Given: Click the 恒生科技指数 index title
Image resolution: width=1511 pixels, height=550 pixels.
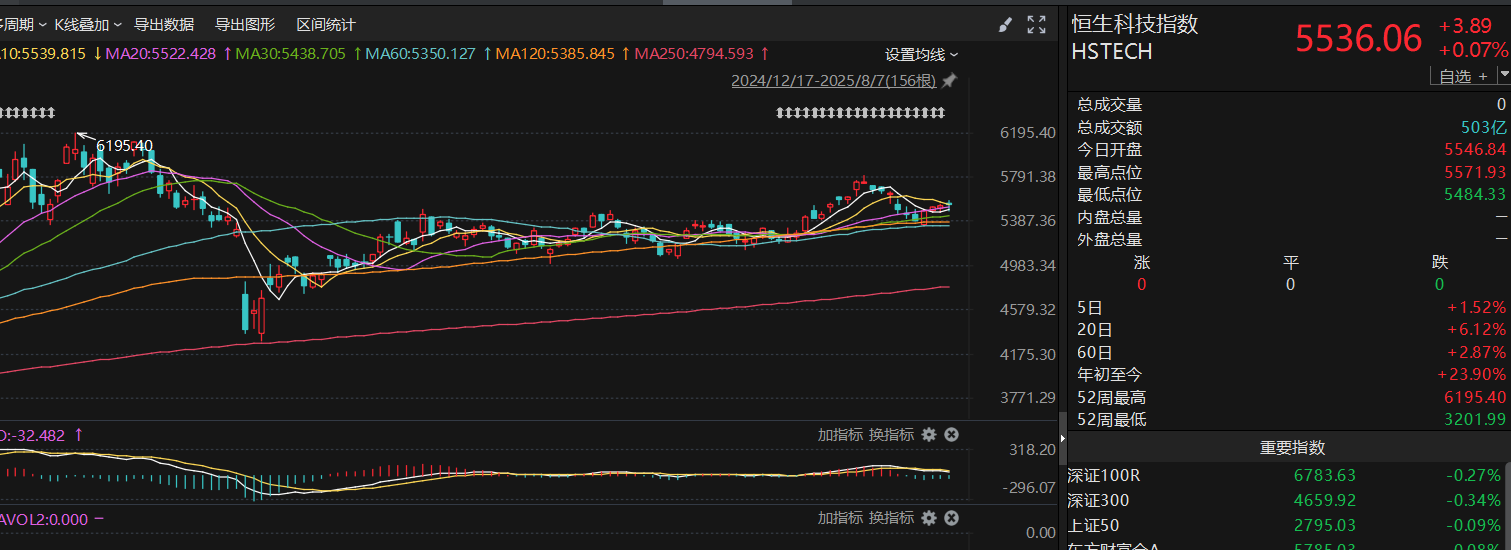Looking at the screenshot, I should (1135, 24).
